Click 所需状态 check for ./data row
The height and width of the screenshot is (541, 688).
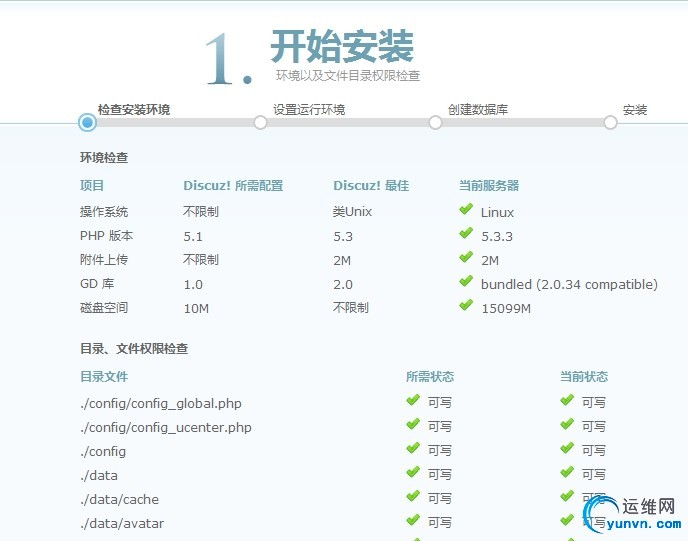tap(413, 472)
